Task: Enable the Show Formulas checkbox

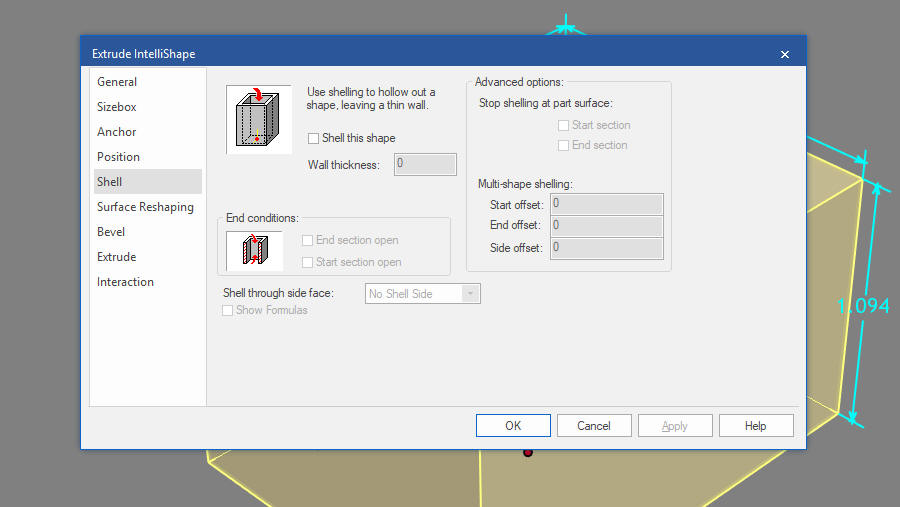Action: [228, 311]
